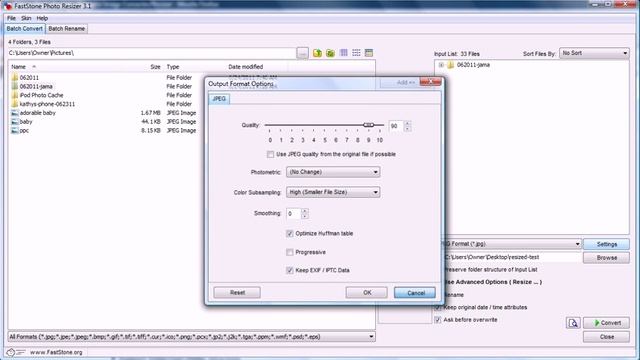
Task: Cancel the Output Format Options dialog
Action: [x=415, y=293]
